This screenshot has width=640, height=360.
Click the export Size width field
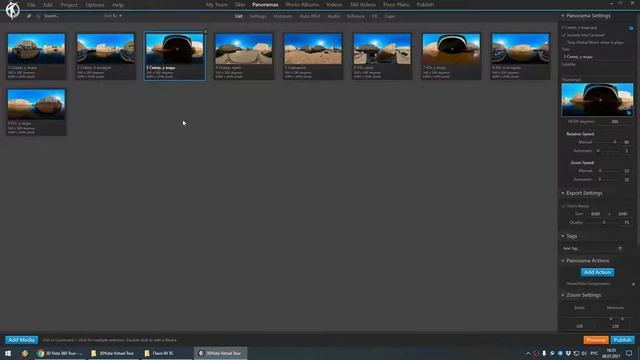point(596,214)
